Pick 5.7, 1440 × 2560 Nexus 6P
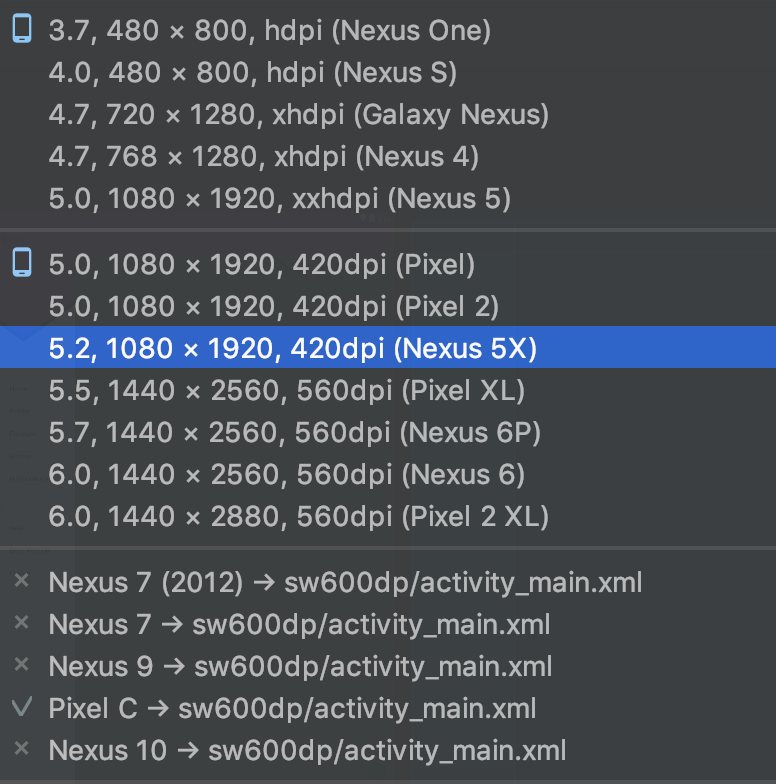The height and width of the screenshot is (784, 776). tap(388, 432)
